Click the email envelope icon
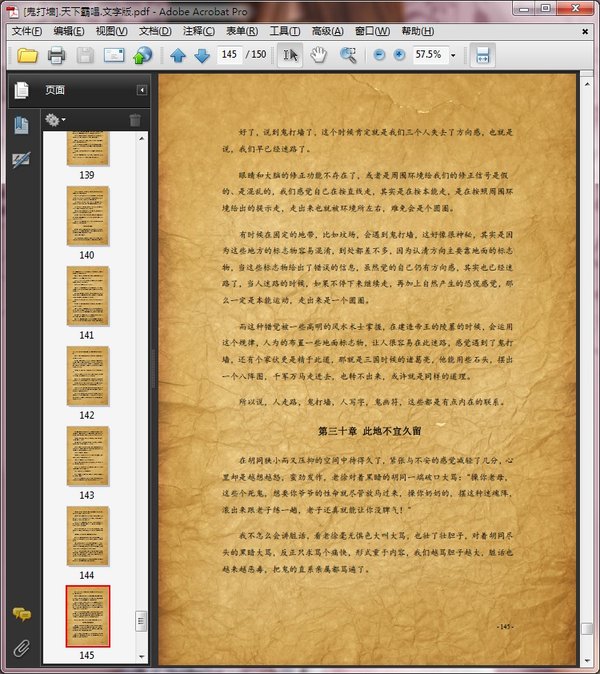600x674 pixels. coord(114,55)
